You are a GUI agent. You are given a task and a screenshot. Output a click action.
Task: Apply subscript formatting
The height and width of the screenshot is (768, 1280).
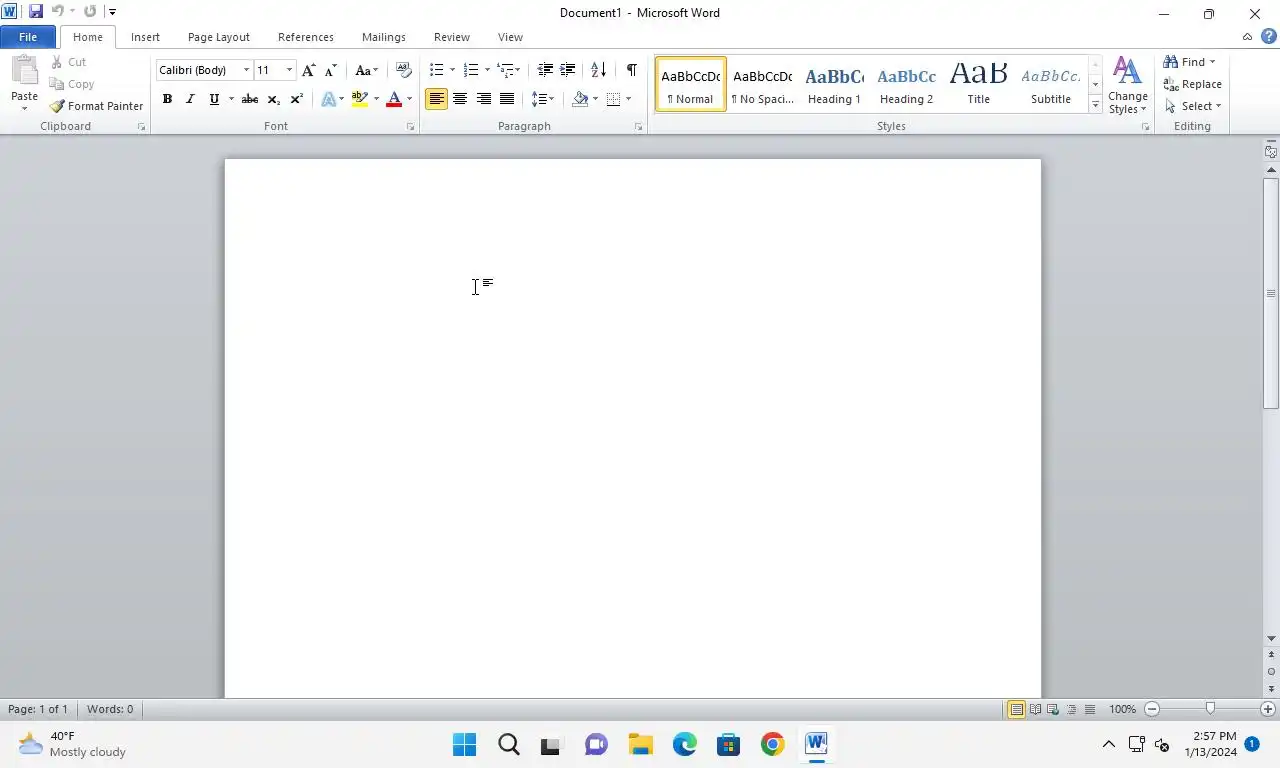[x=273, y=99]
